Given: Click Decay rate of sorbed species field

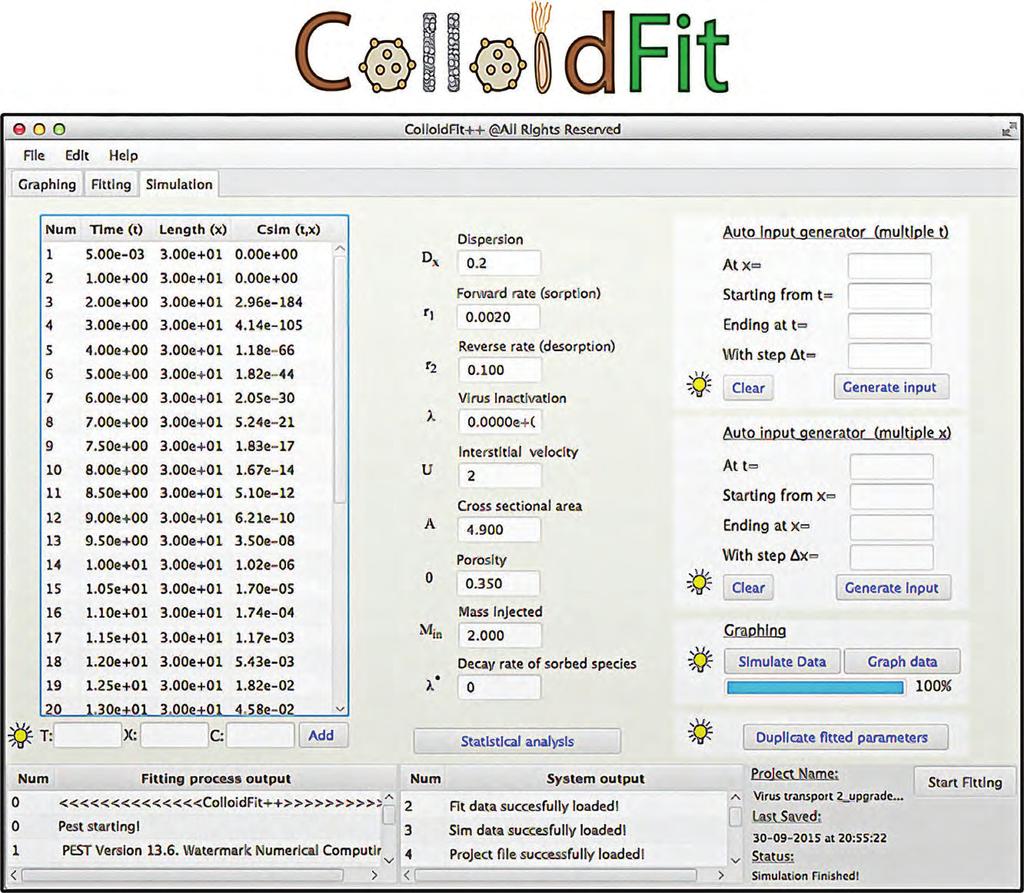Looking at the screenshot, I should 499,687.
